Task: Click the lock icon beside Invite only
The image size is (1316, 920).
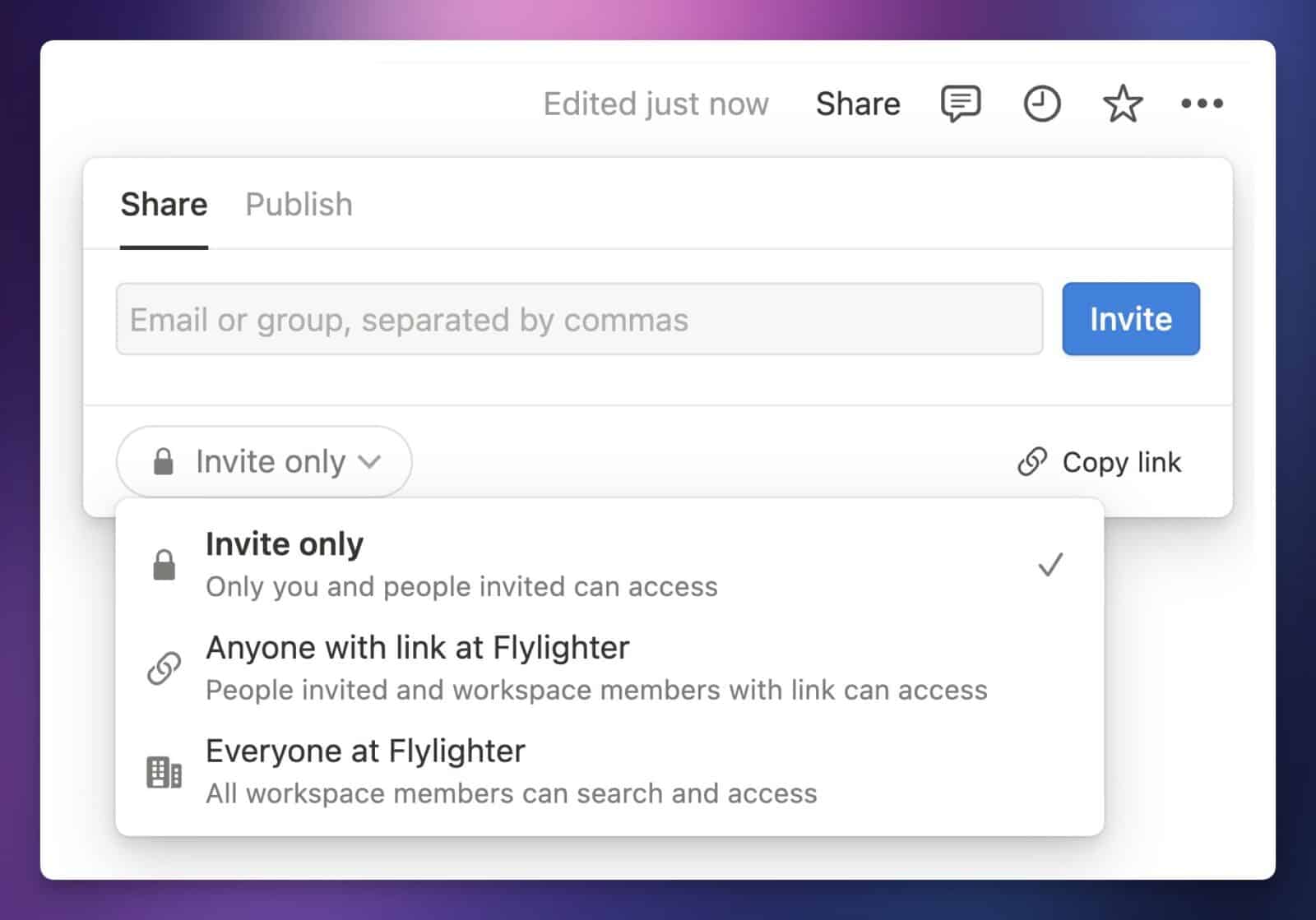Action: [x=164, y=461]
